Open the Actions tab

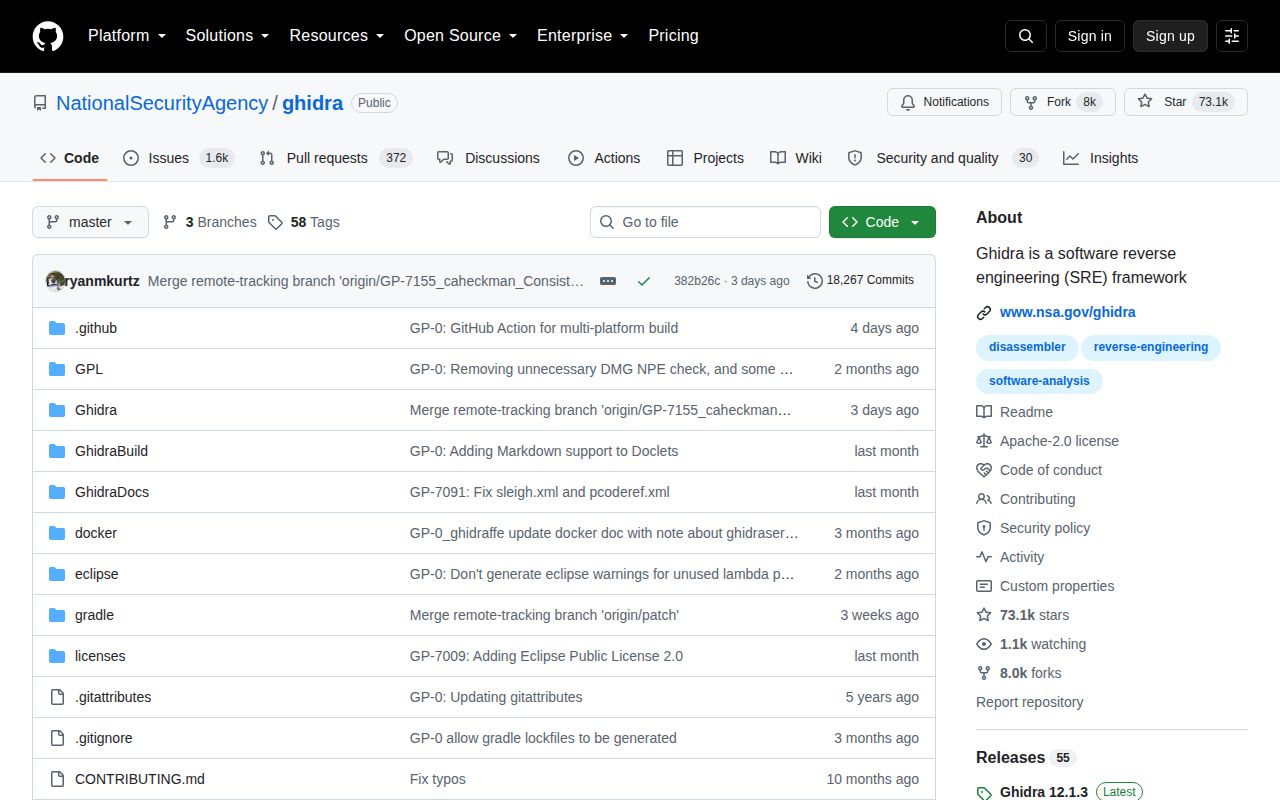(x=604, y=158)
